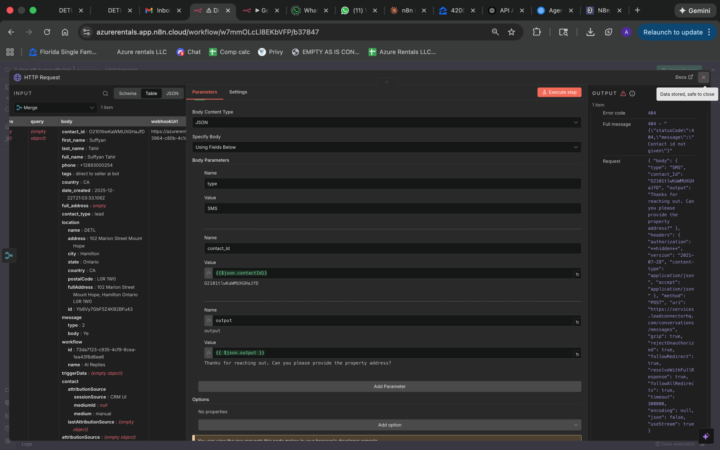Open the Chat bookmark
Viewport: 720px width, 450px height.
click(x=189, y=52)
